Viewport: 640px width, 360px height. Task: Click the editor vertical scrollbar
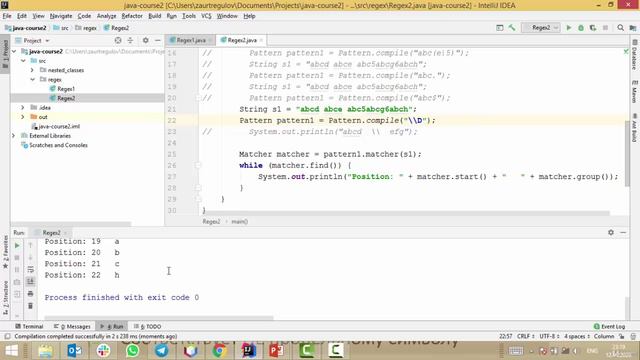click(x=627, y=153)
